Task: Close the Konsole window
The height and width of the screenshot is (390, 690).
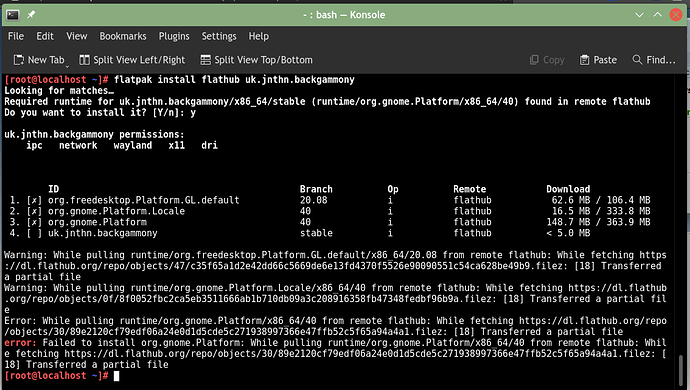Action: tap(676, 15)
